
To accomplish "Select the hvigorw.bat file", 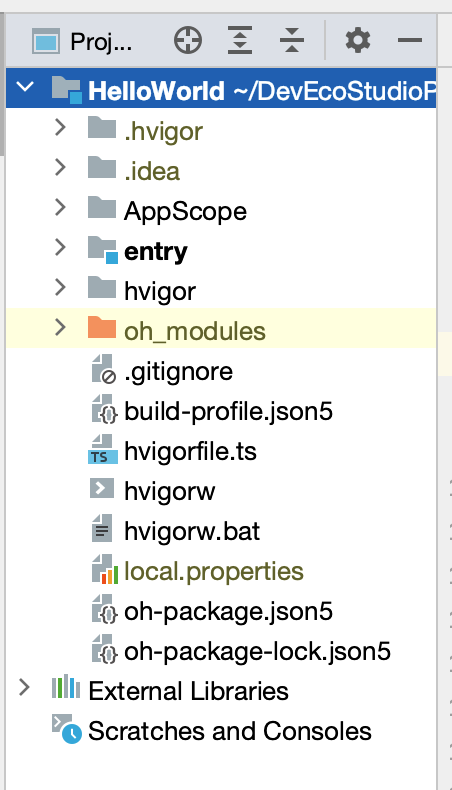I will (x=192, y=531).
